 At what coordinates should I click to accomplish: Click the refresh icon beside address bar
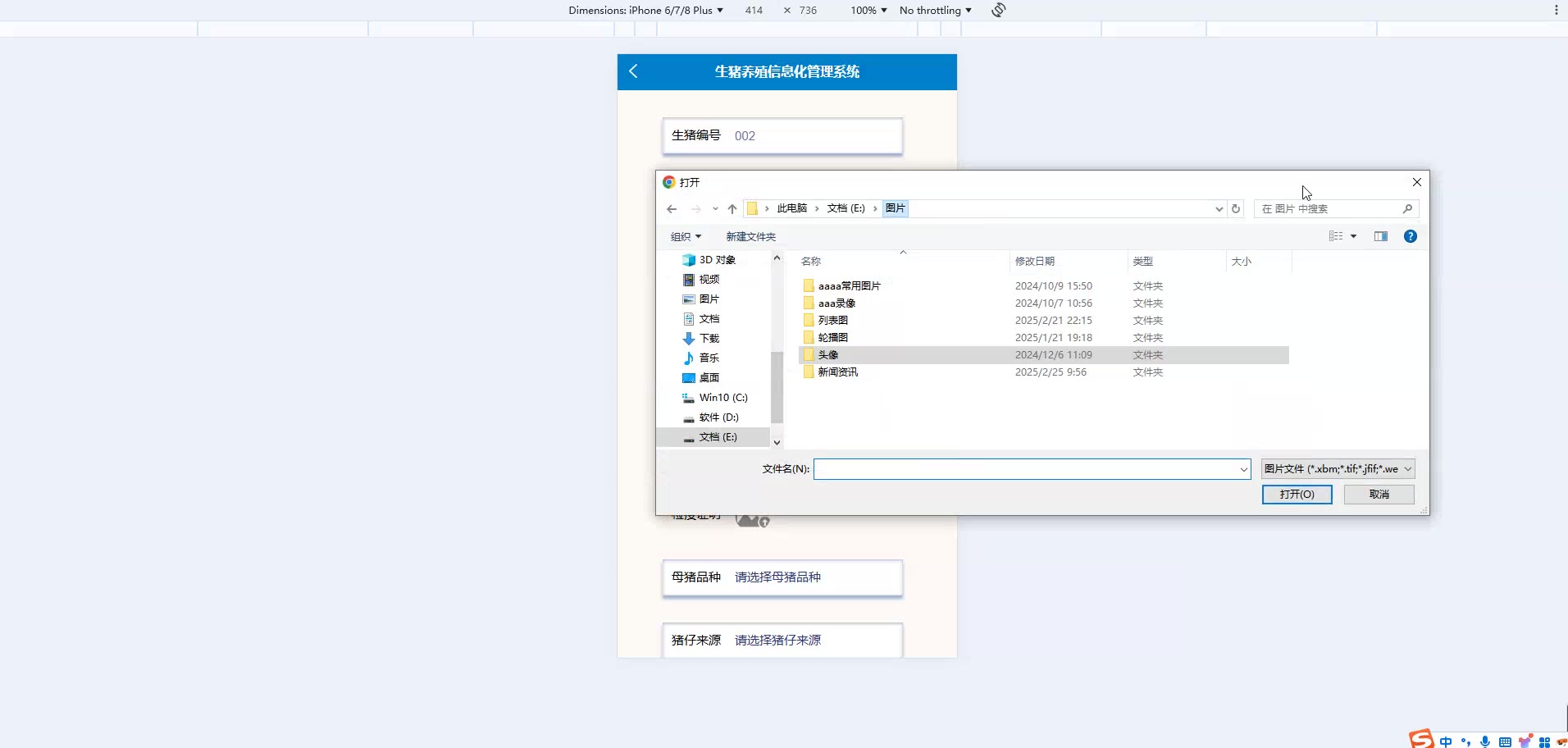[1236, 209]
